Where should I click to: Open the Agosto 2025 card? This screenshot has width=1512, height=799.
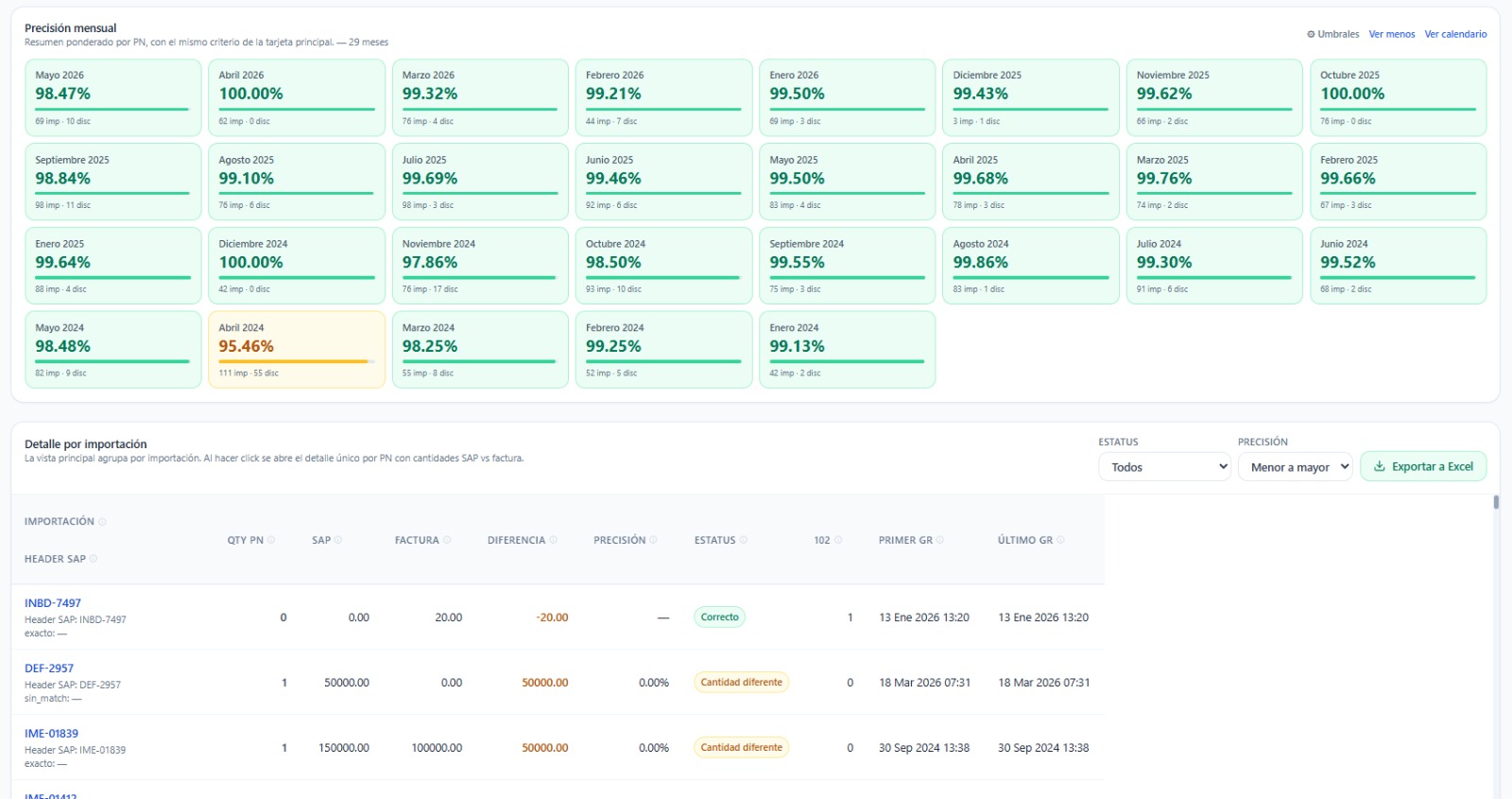click(x=297, y=182)
